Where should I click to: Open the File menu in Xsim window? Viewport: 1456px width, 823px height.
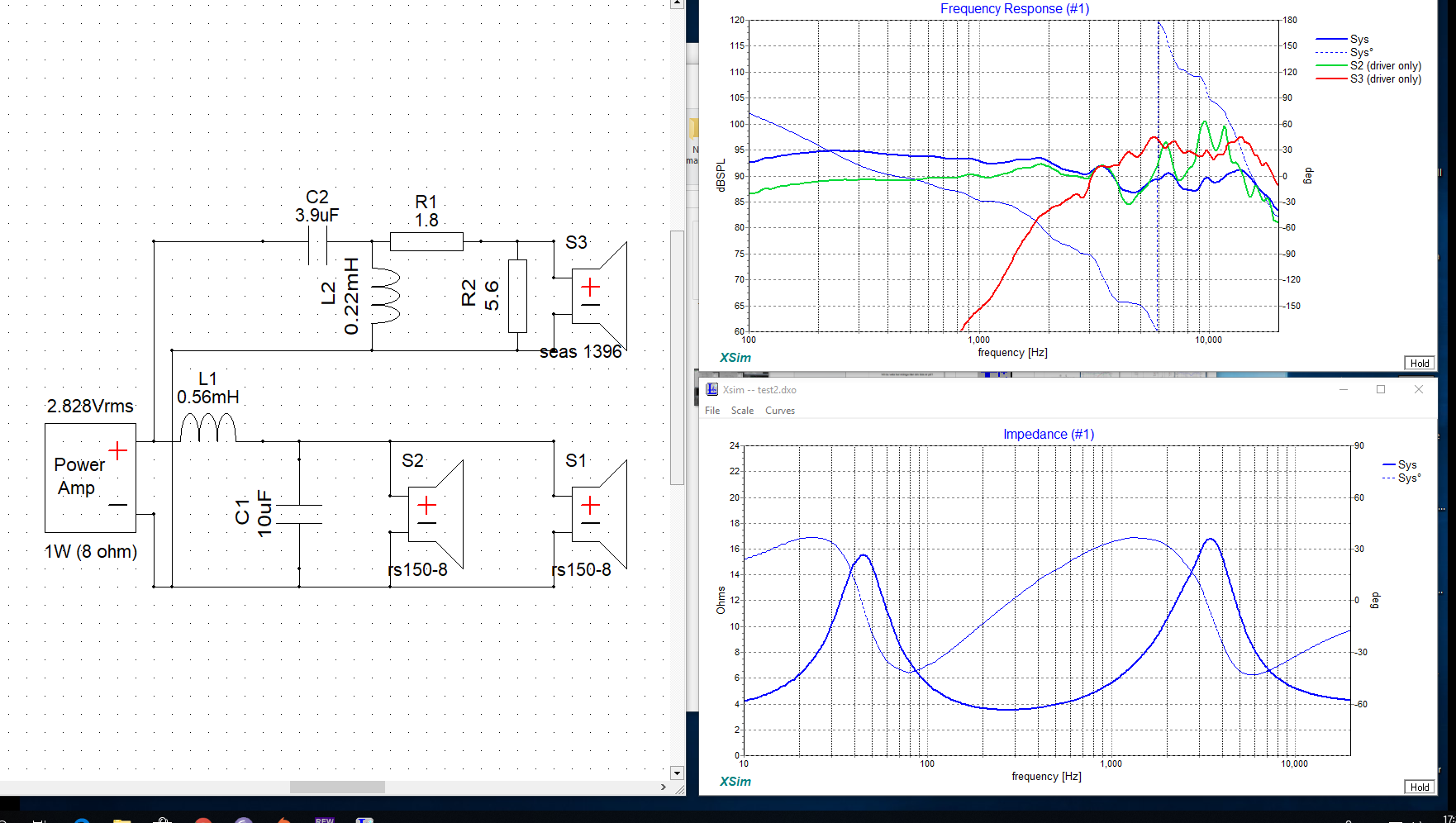(x=712, y=411)
